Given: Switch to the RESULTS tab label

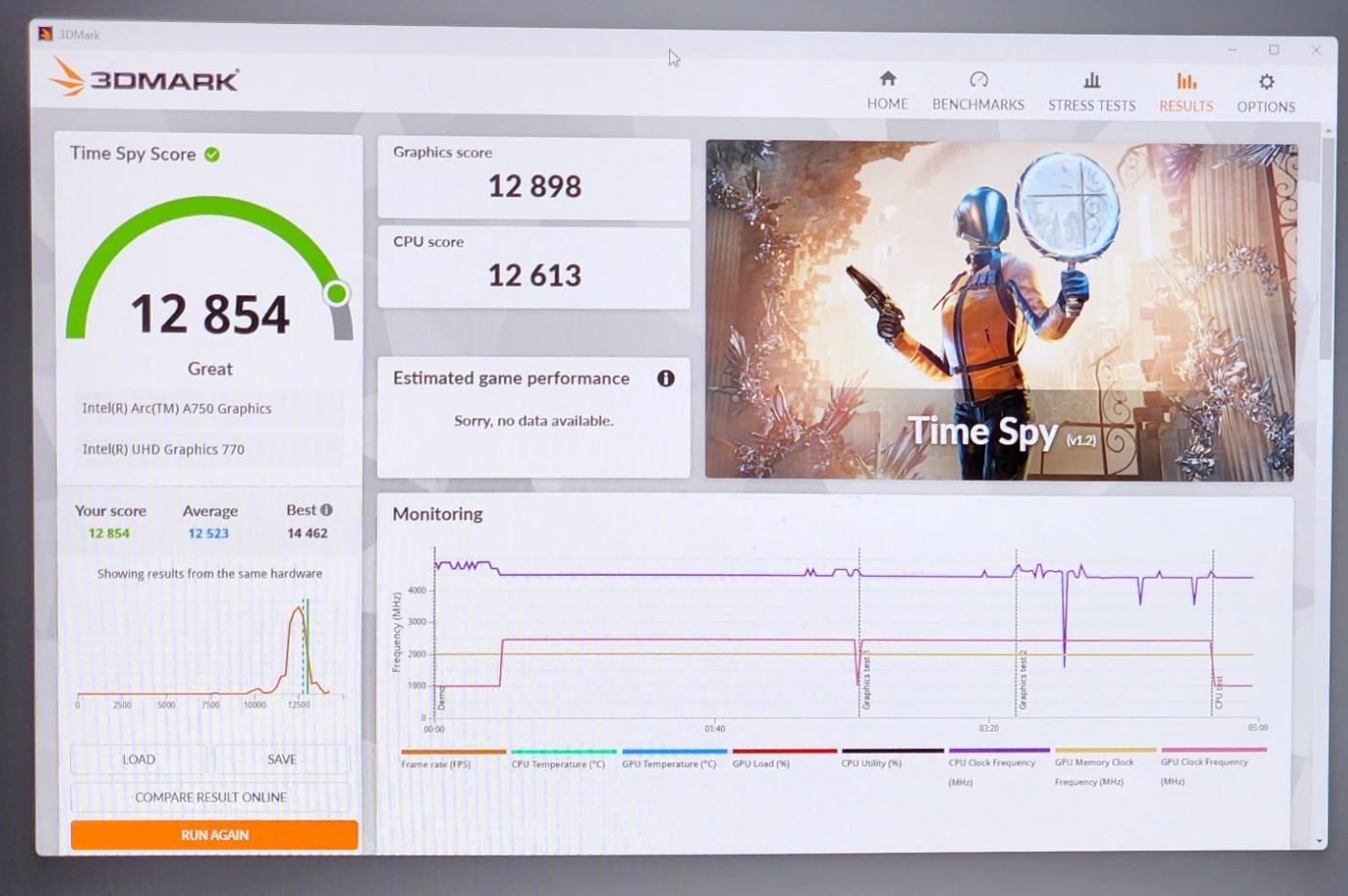Looking at the screenshot, I should coord(1186,106).
